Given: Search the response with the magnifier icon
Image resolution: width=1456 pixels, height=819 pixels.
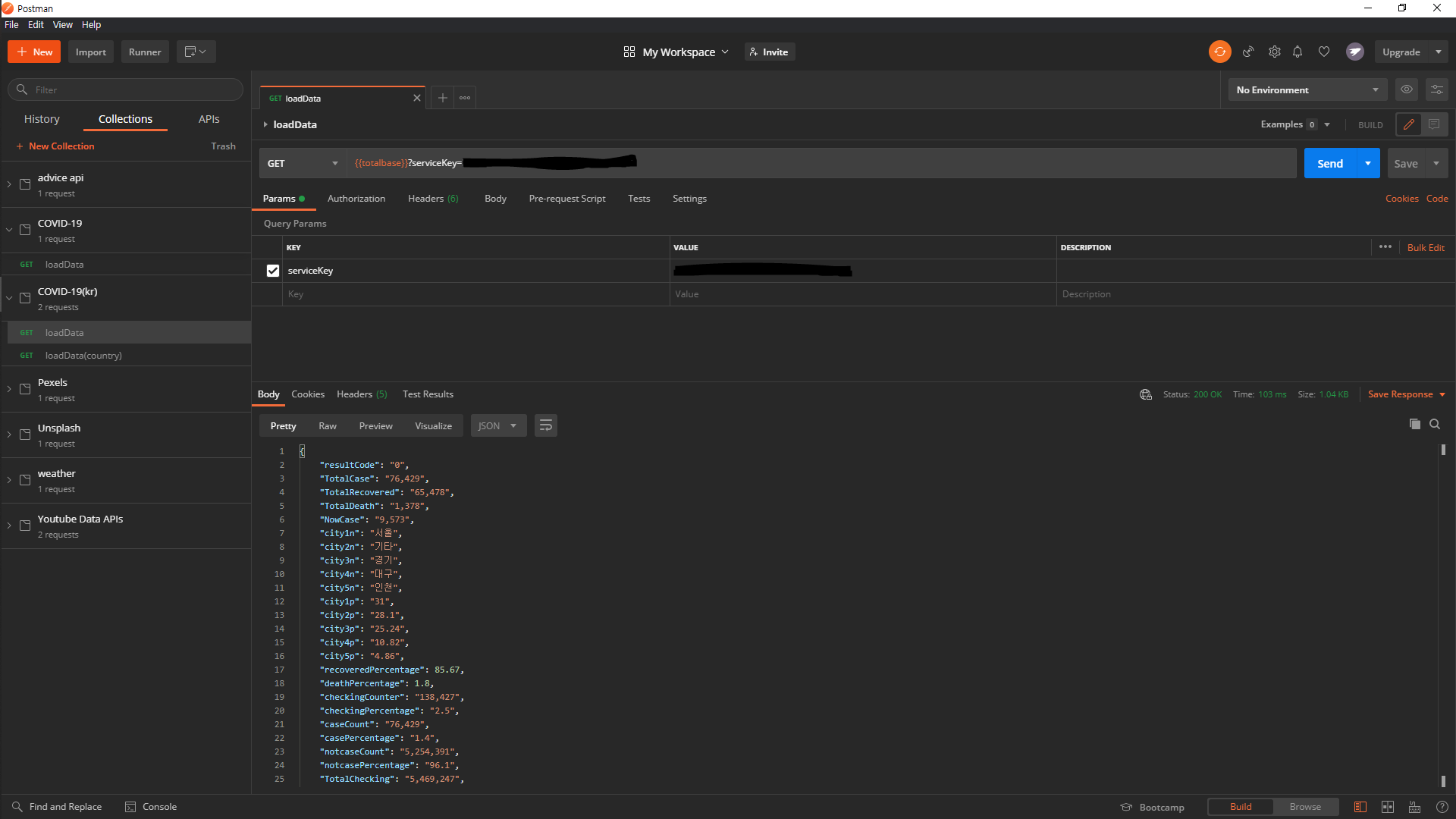Looking at the screenshot, I should coord(1435,424).
